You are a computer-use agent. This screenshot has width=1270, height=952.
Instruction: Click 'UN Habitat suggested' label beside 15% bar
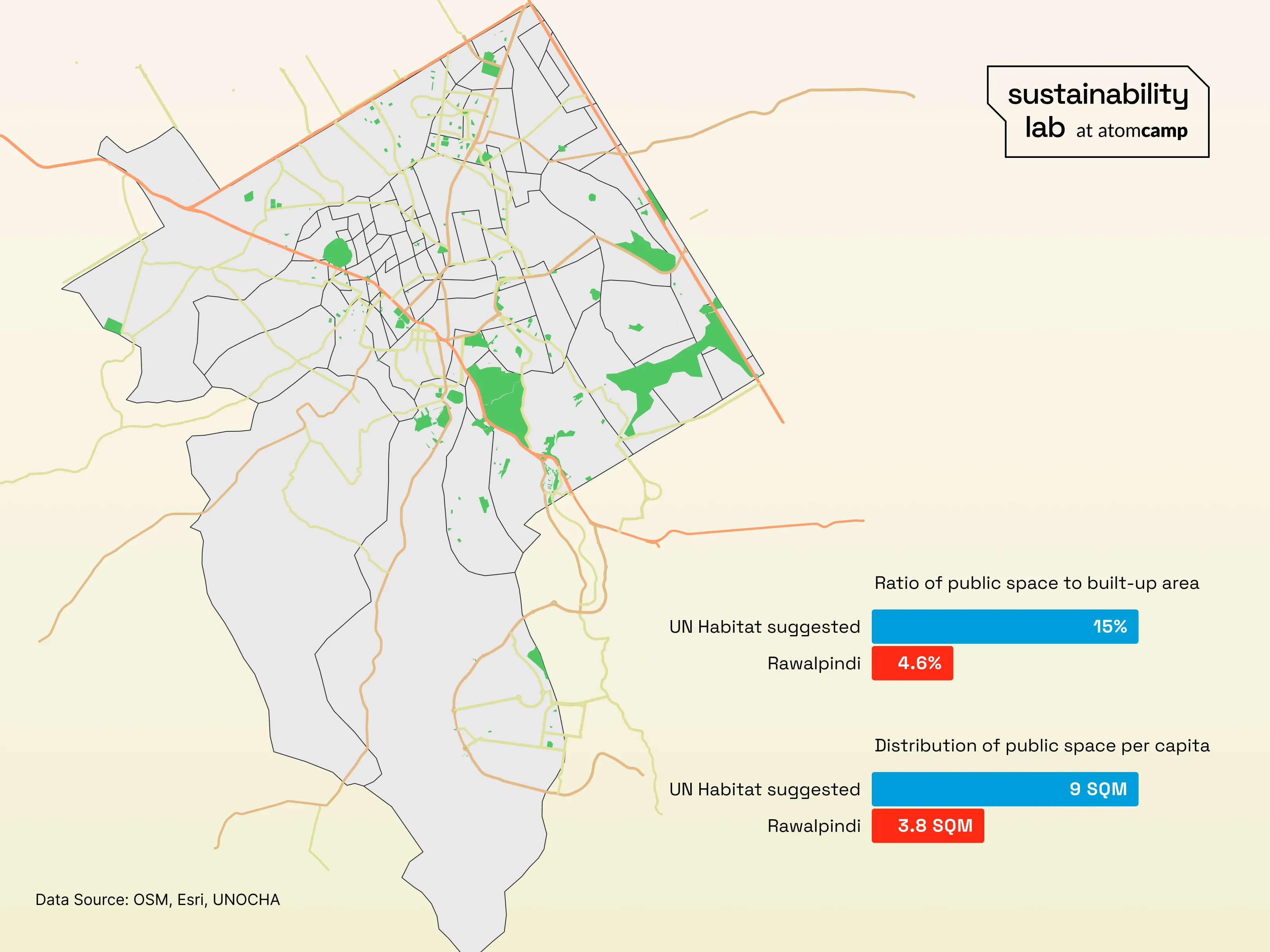tap(765, 627)
